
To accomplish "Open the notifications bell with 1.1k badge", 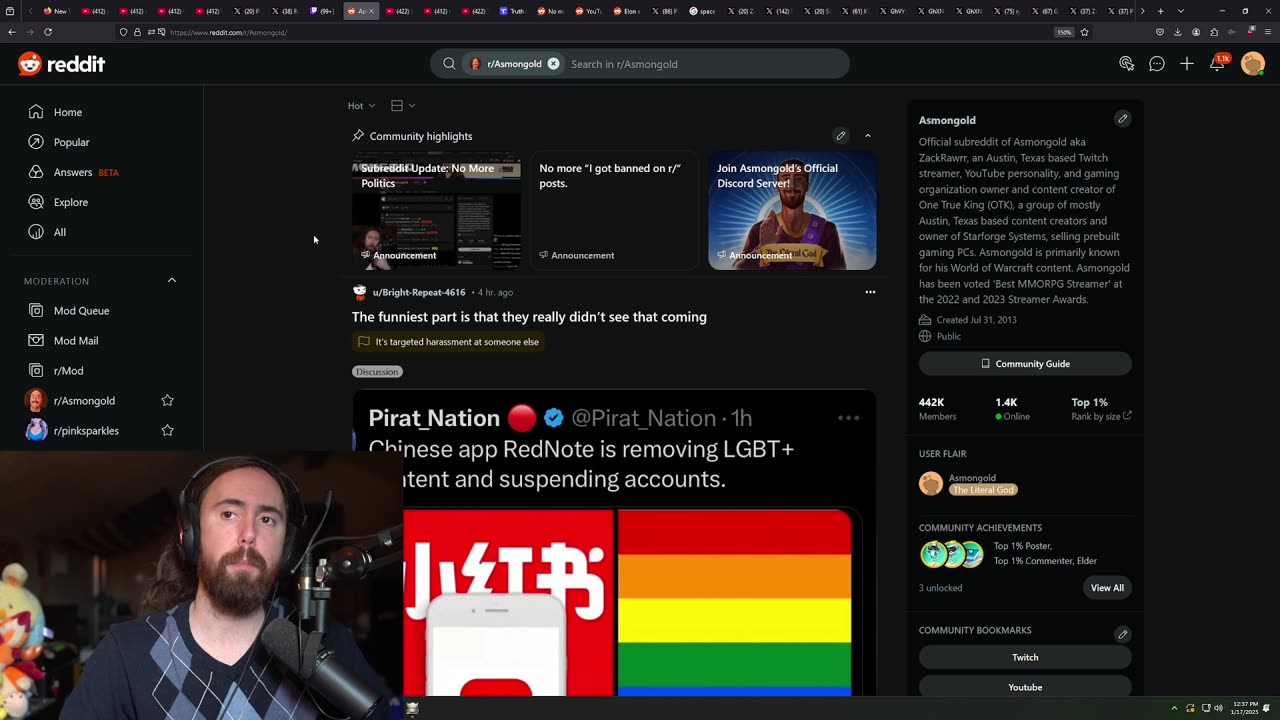I will coord(1218,63).
